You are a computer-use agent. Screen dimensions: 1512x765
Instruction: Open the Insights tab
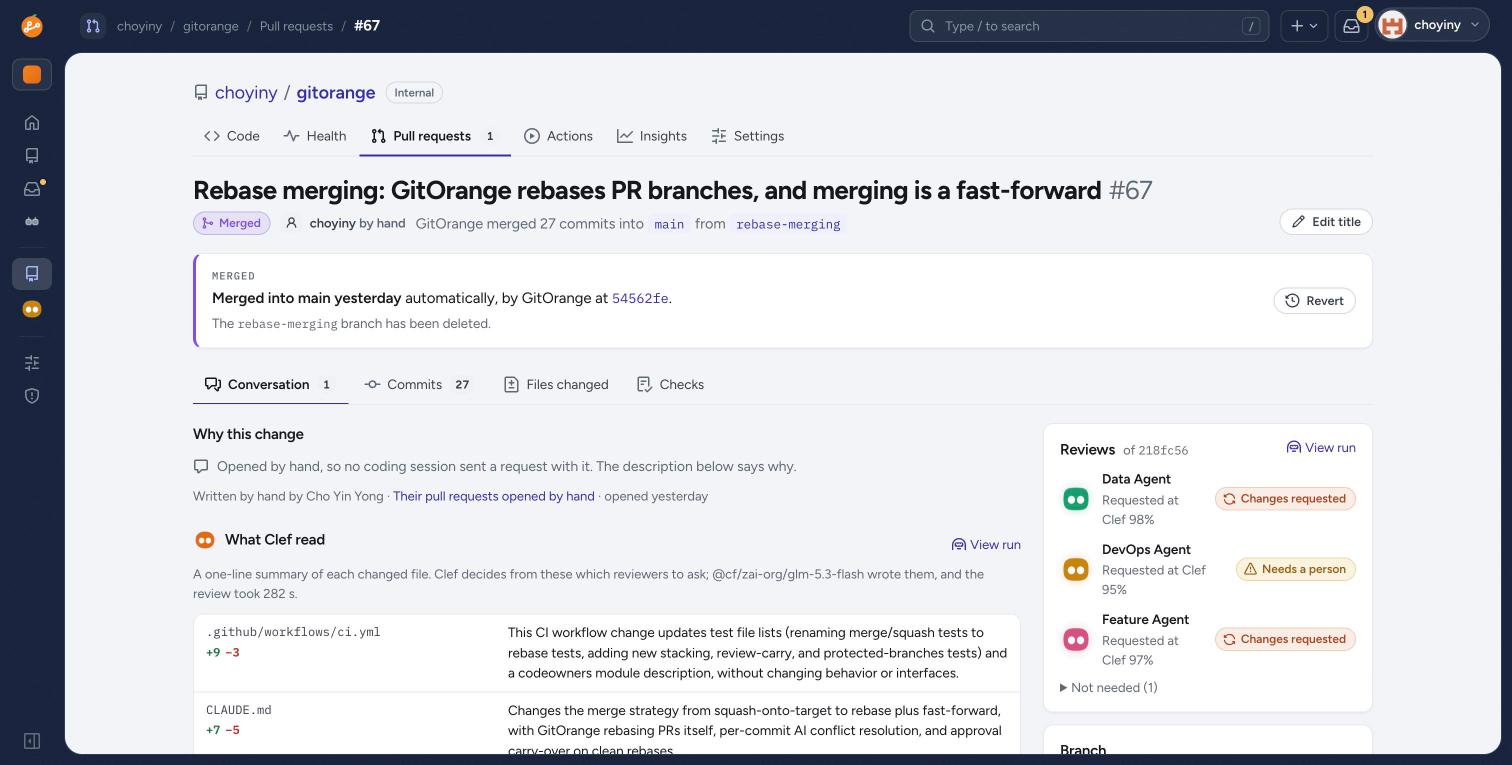652,136
